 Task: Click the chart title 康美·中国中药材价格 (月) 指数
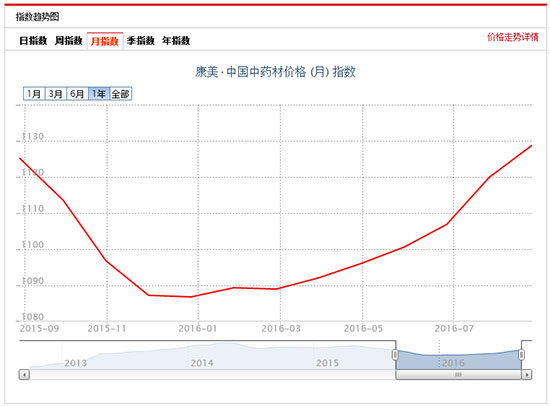click(275, 72)
